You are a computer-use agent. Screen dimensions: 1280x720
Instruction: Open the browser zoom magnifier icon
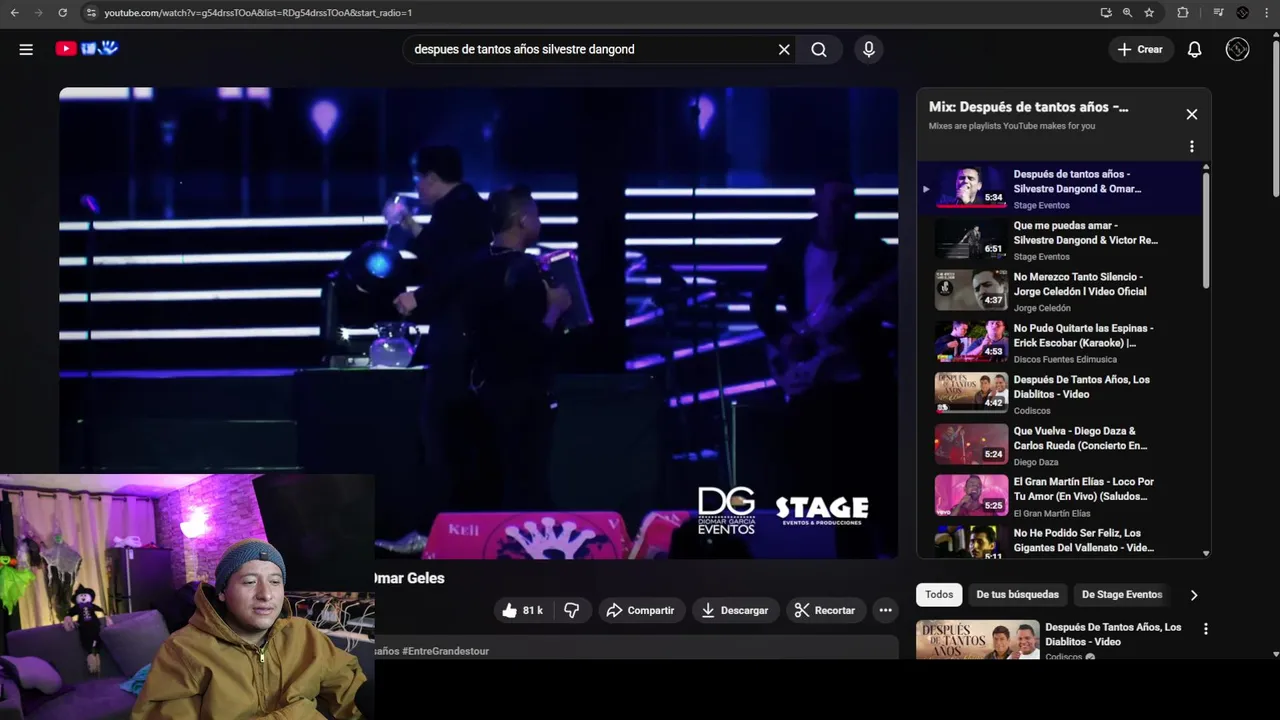1127,13
